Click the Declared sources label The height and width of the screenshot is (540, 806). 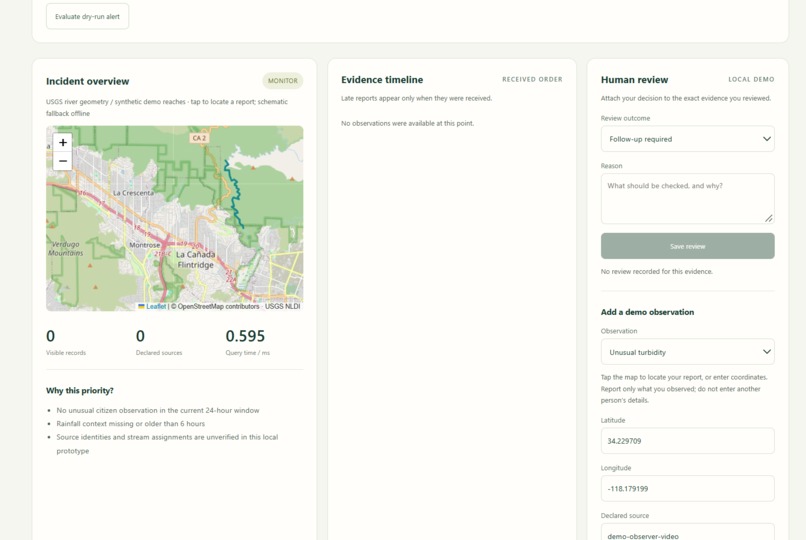point(159,353)
